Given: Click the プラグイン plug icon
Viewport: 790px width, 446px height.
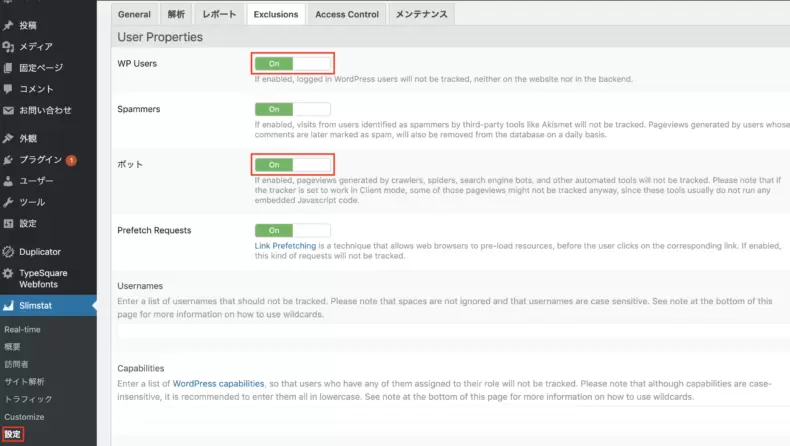Looking at the screenshot, I should [x=8, y=160].
